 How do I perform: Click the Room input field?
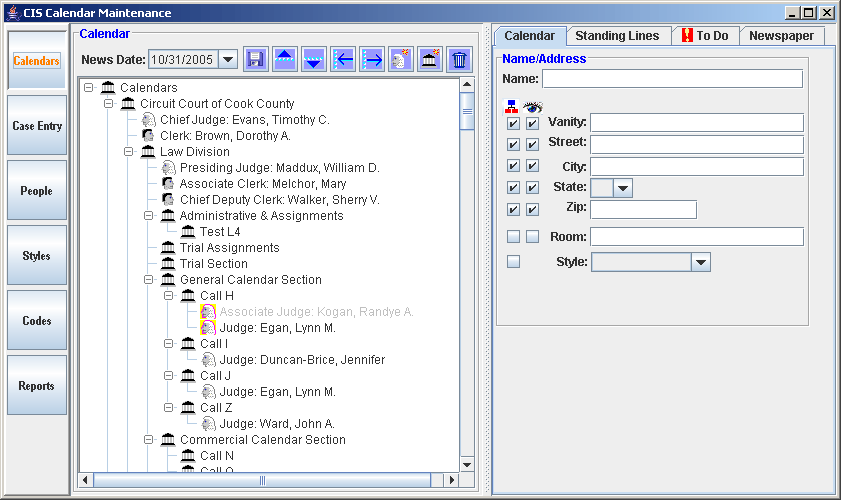(x=697, y=237)
